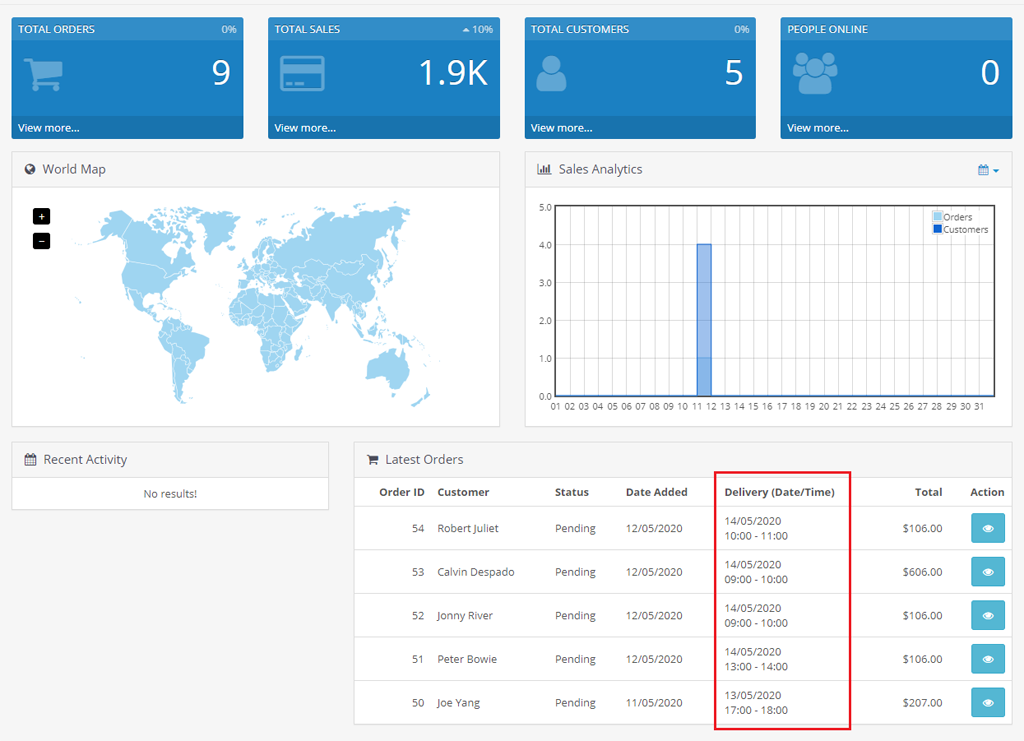Click the Customer column header
The image size is (1024, 741).
tap(463, 492)
